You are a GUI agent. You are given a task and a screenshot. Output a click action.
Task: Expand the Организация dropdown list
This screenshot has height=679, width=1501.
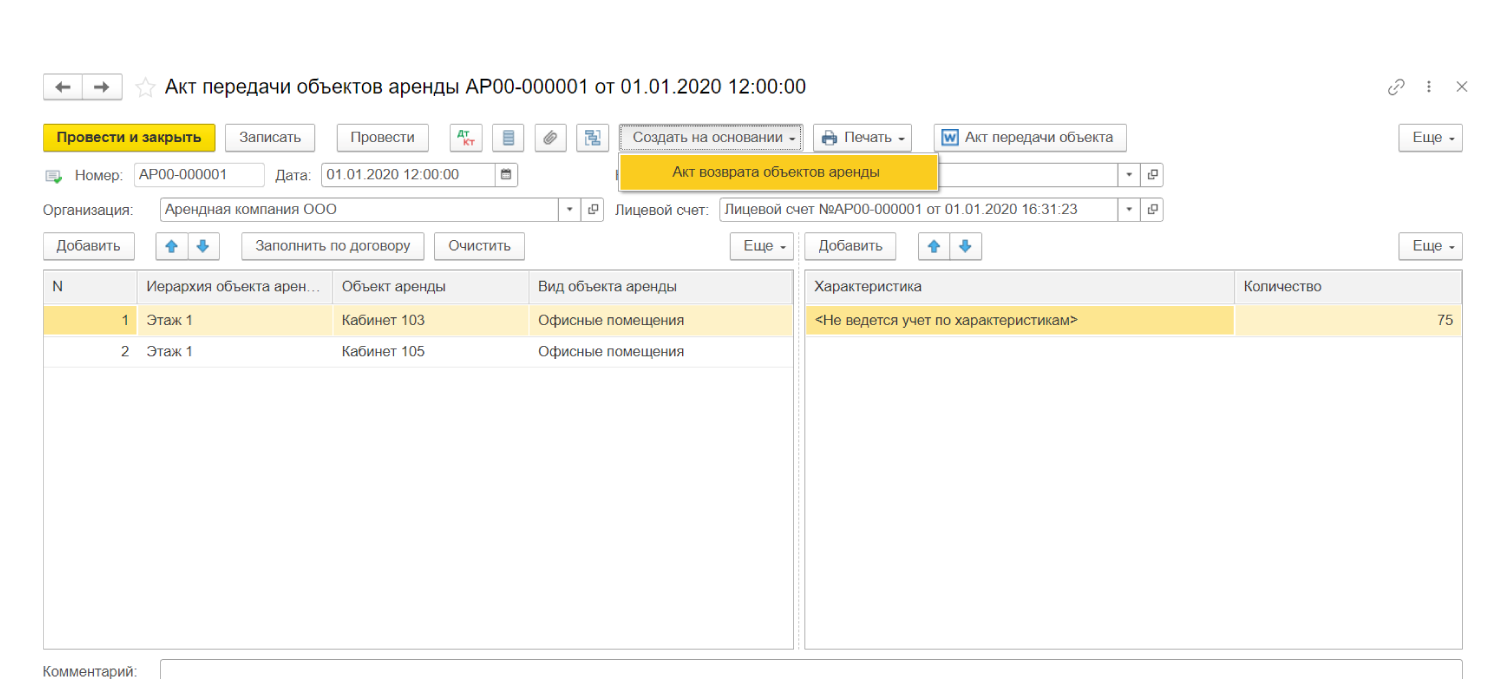[x=570, y=210]
